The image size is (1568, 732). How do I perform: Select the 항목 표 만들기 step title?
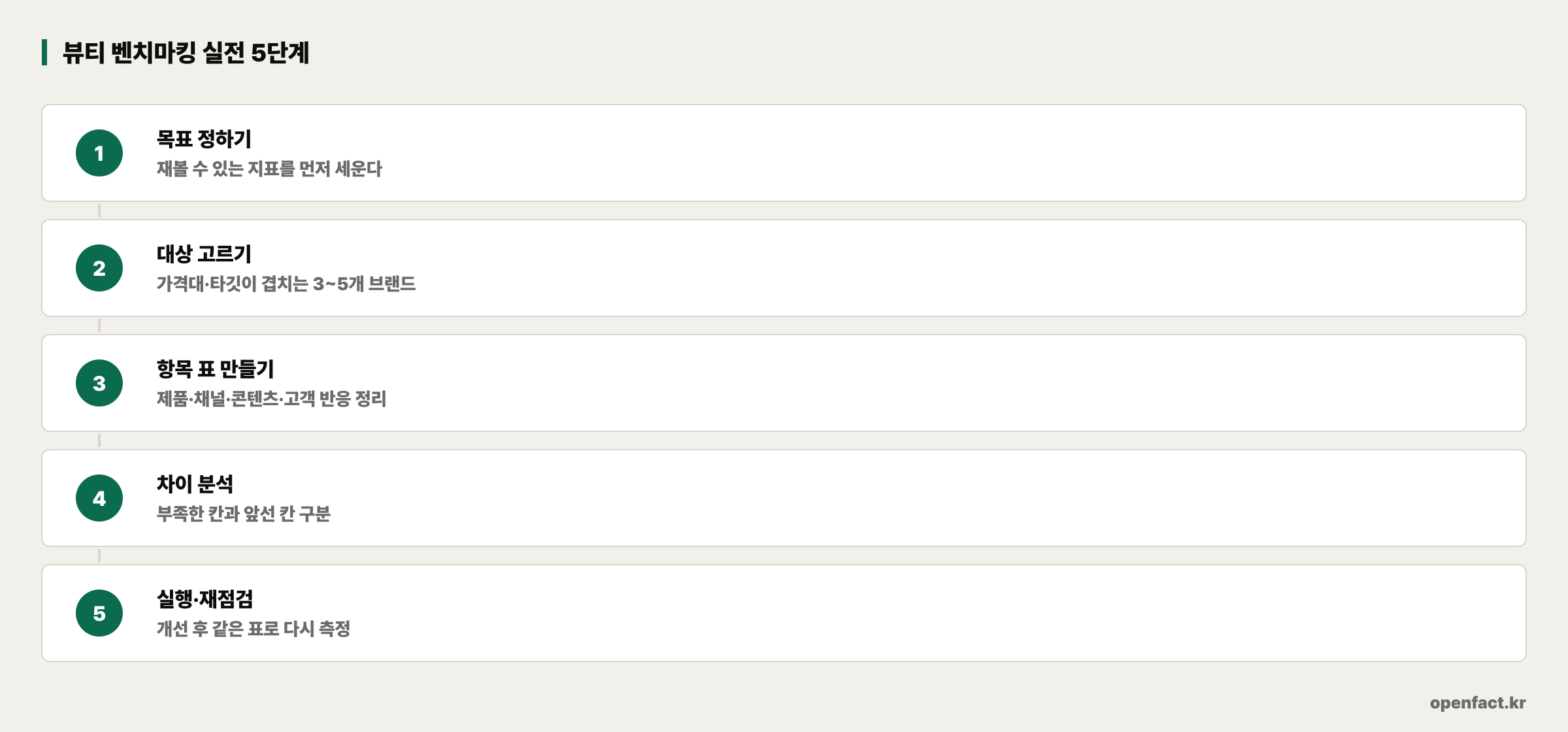(x=215, y=369)
